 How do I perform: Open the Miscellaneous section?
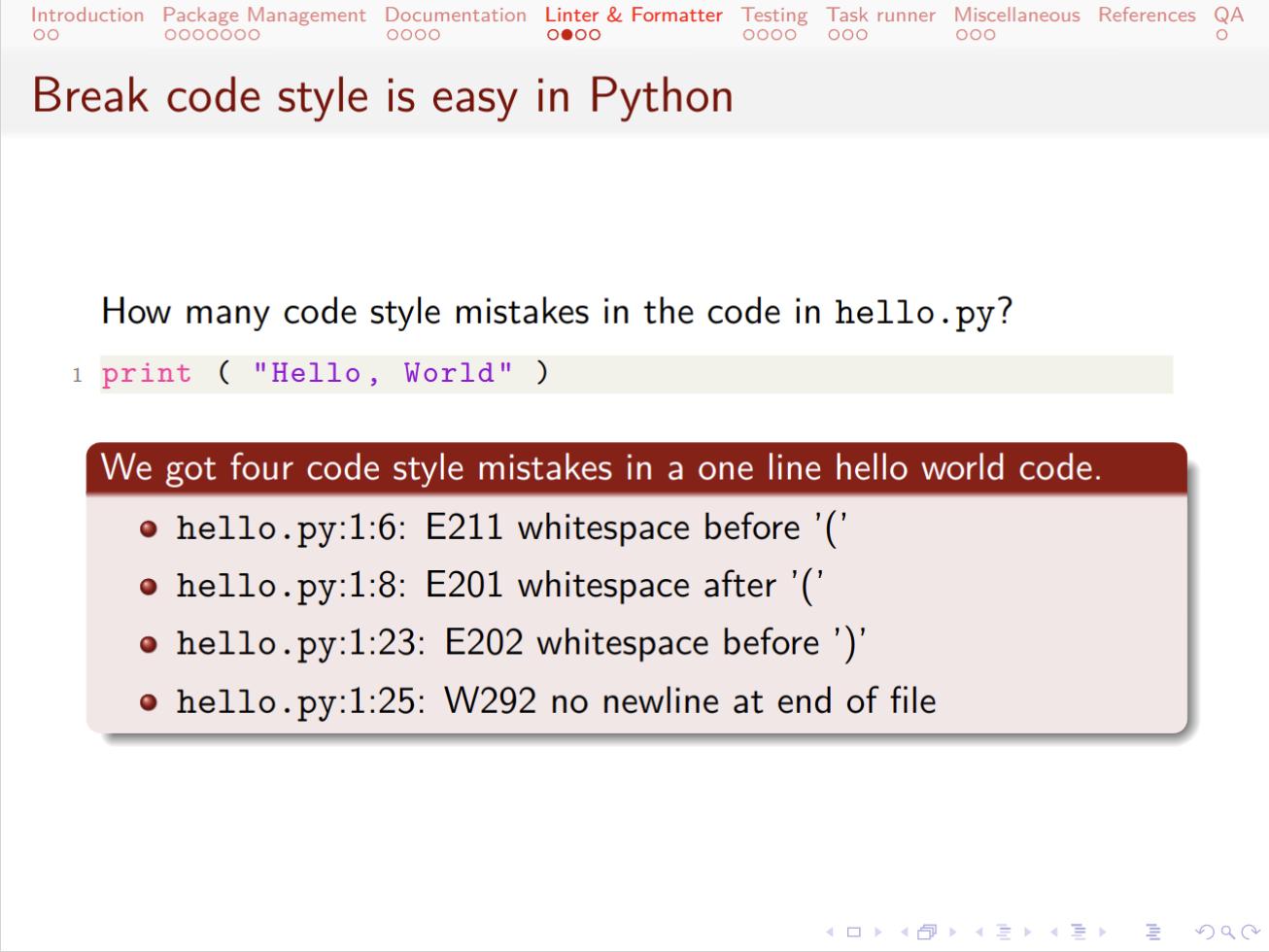[x=1016, y=15]
